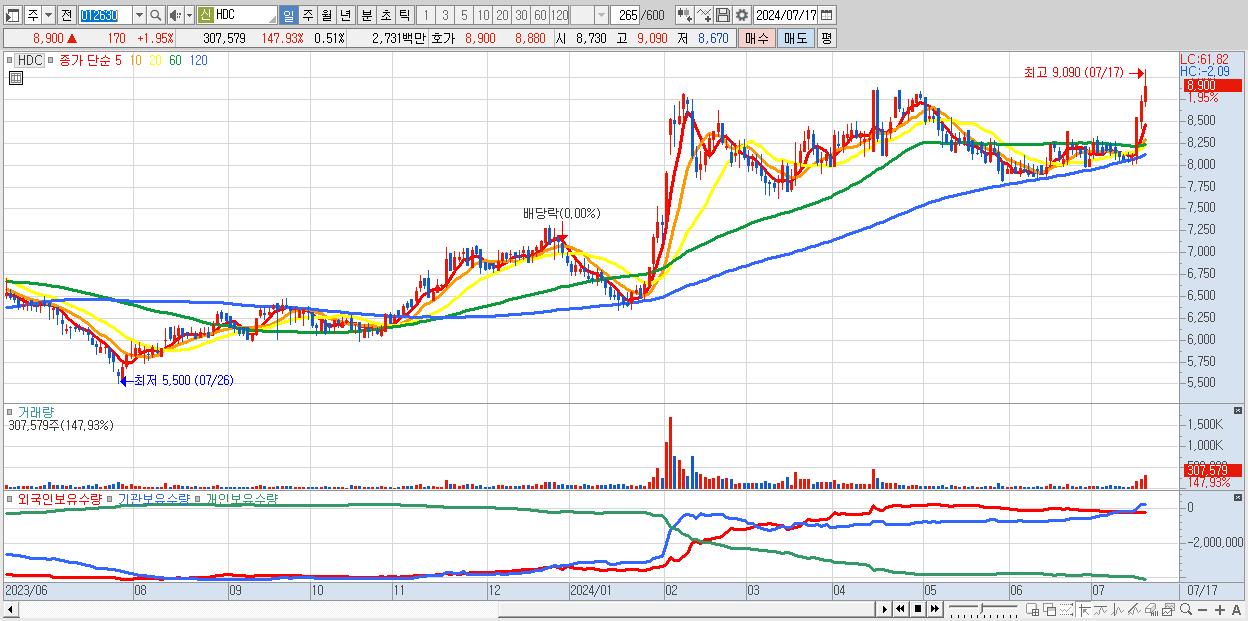1248x621 pixels.
Task: Select the 월 (monthly) period button
Action: (326, 15)
